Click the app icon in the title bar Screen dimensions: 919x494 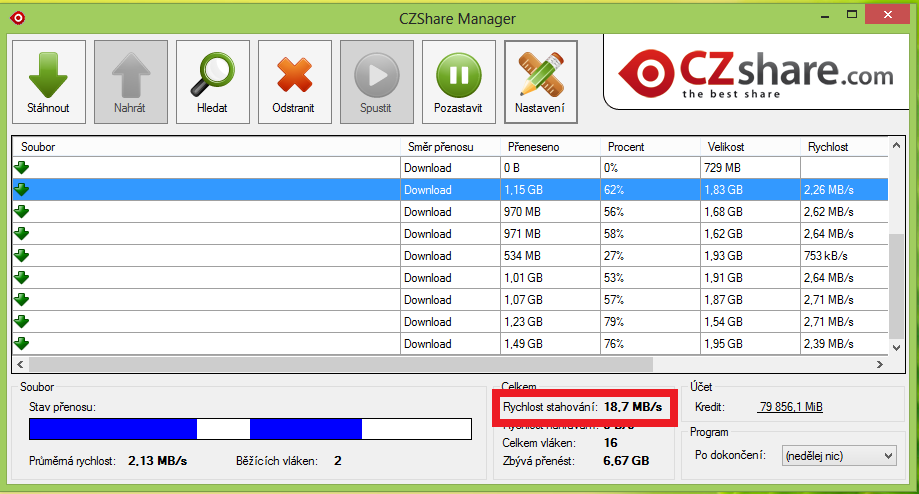(17, 17)
